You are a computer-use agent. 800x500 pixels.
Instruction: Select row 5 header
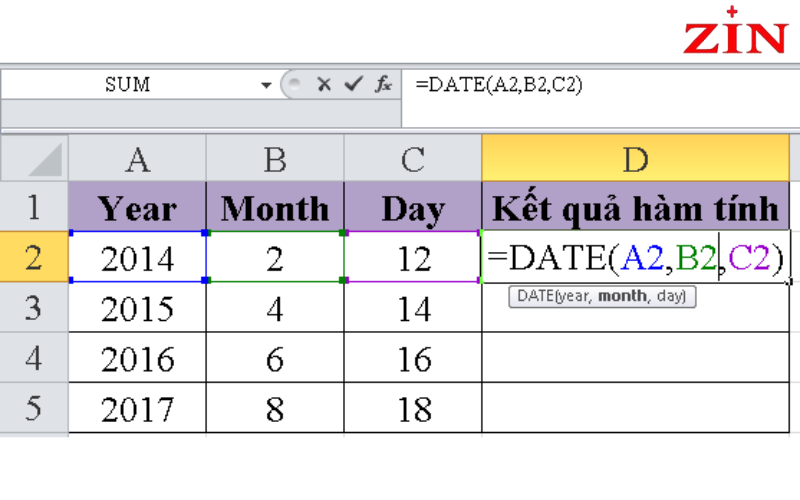(34, 408)
